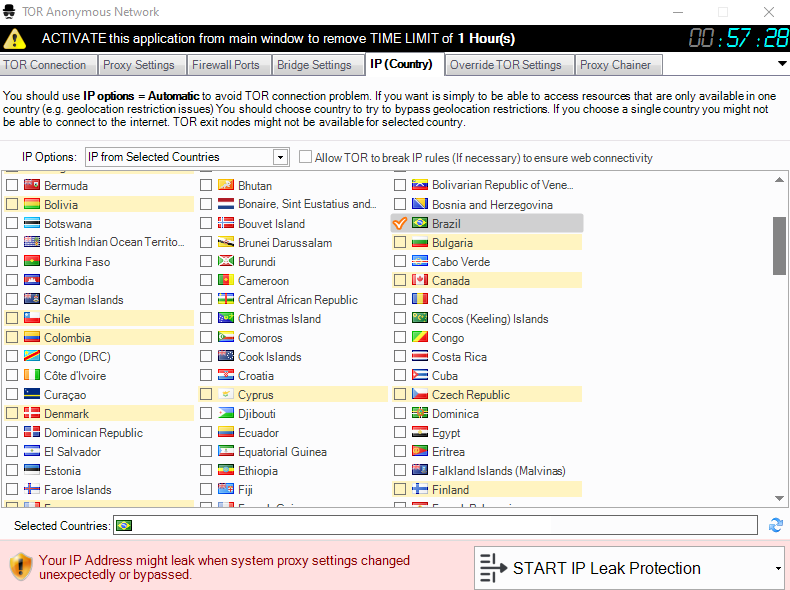Click the Chile flag icon
The height and width of the screenshot is (590, 790).
point(32,318)
